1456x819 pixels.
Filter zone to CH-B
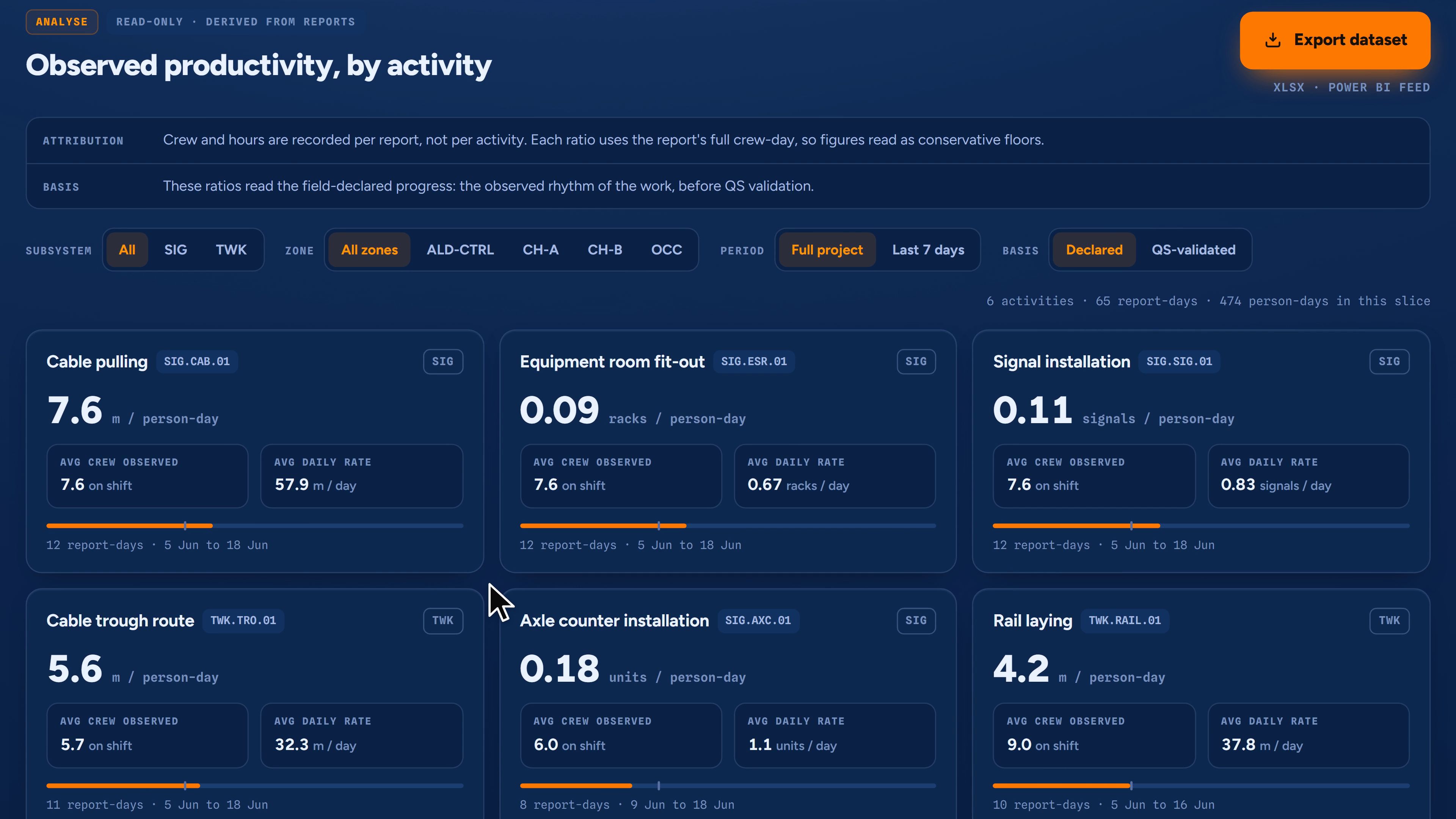[605, 250]
